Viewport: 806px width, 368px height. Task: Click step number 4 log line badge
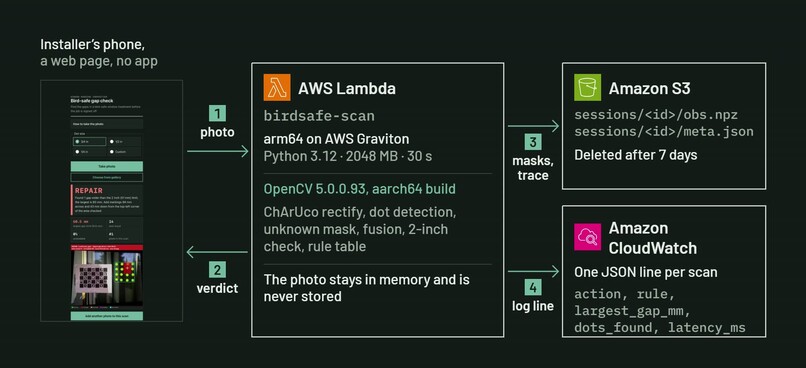[533, 287]
